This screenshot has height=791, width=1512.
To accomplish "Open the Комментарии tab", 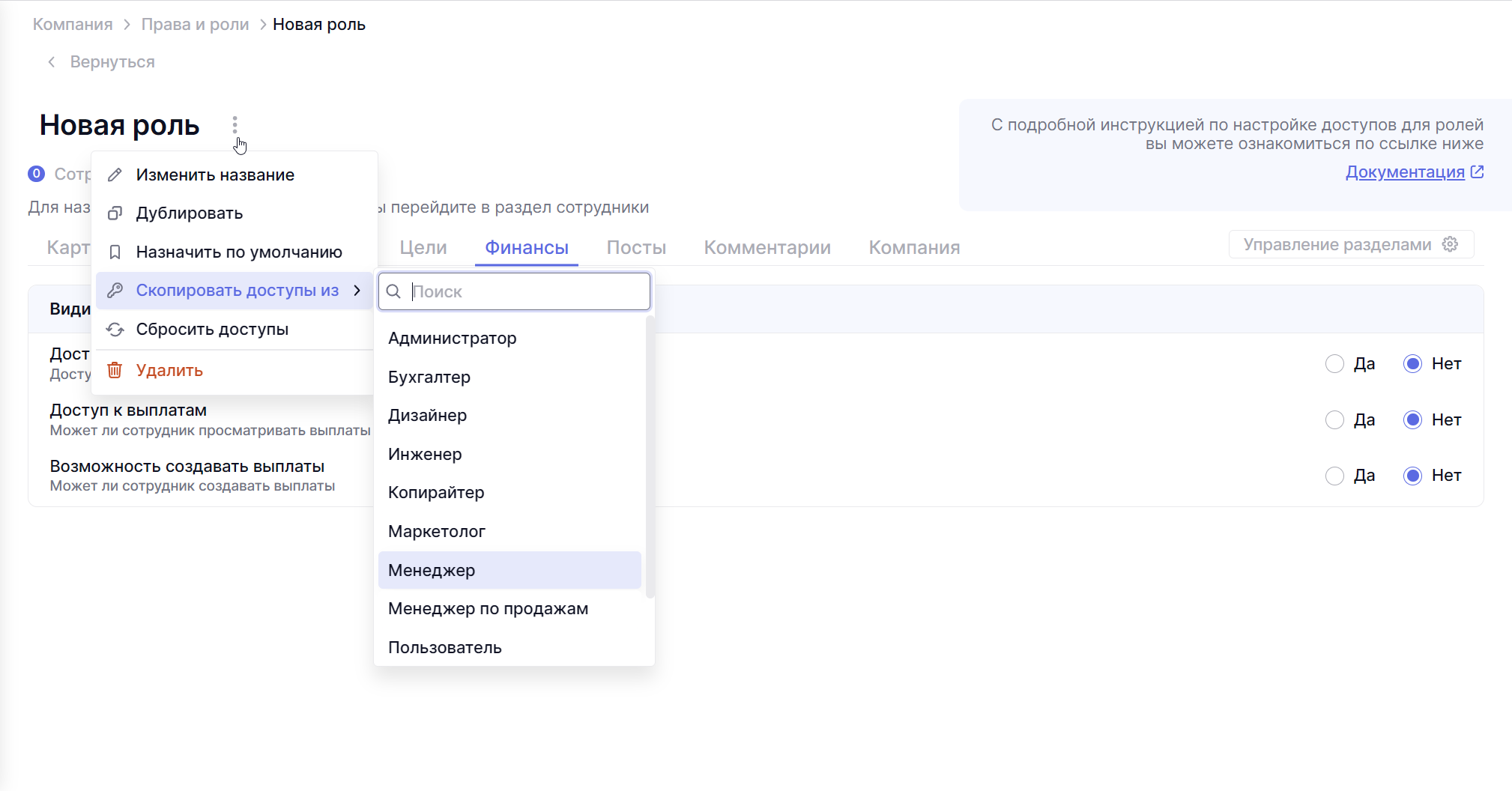I will (766, 248).
